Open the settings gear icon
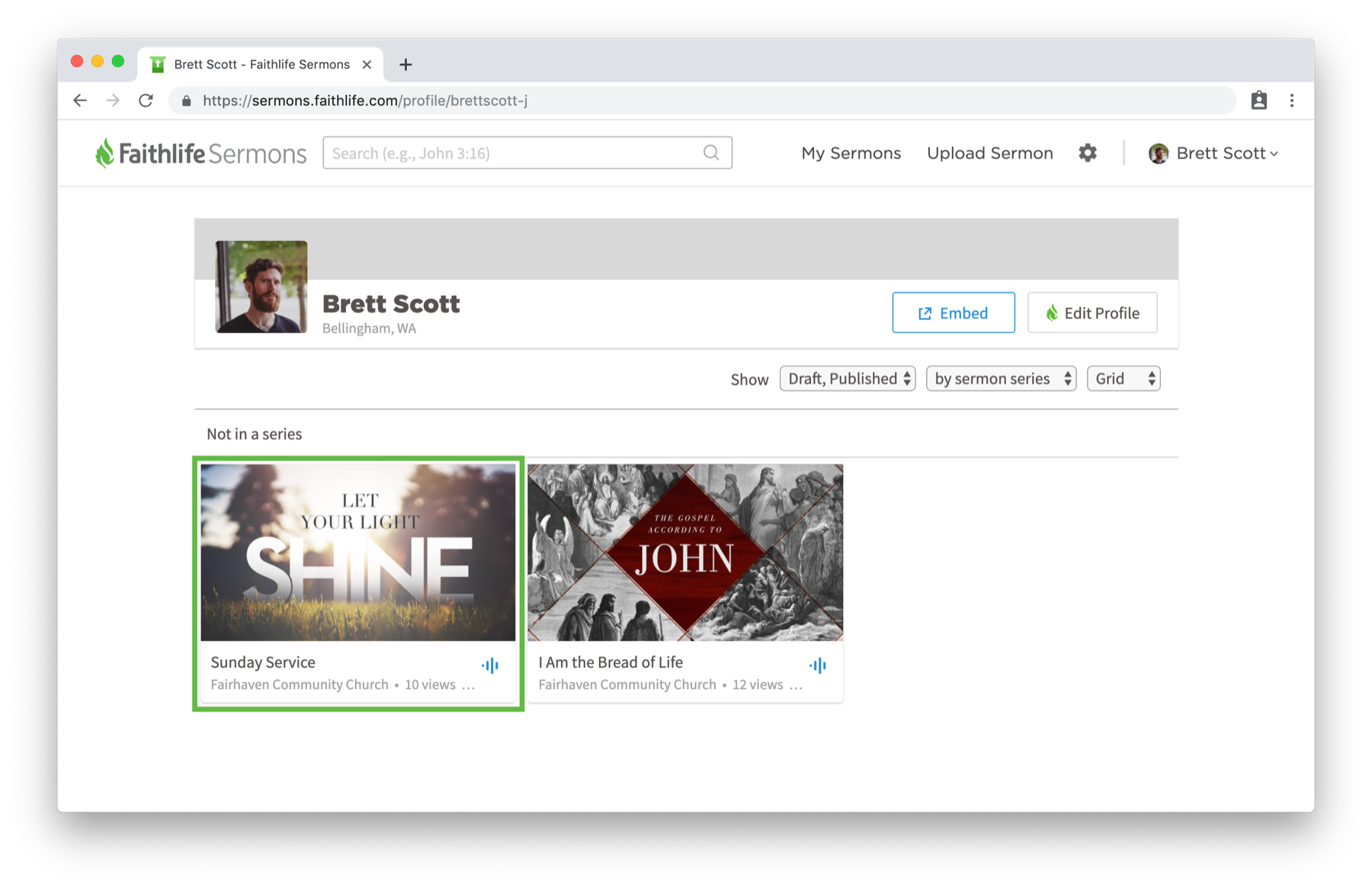Screen dimensions: 1372x888 click(1087, 153)
